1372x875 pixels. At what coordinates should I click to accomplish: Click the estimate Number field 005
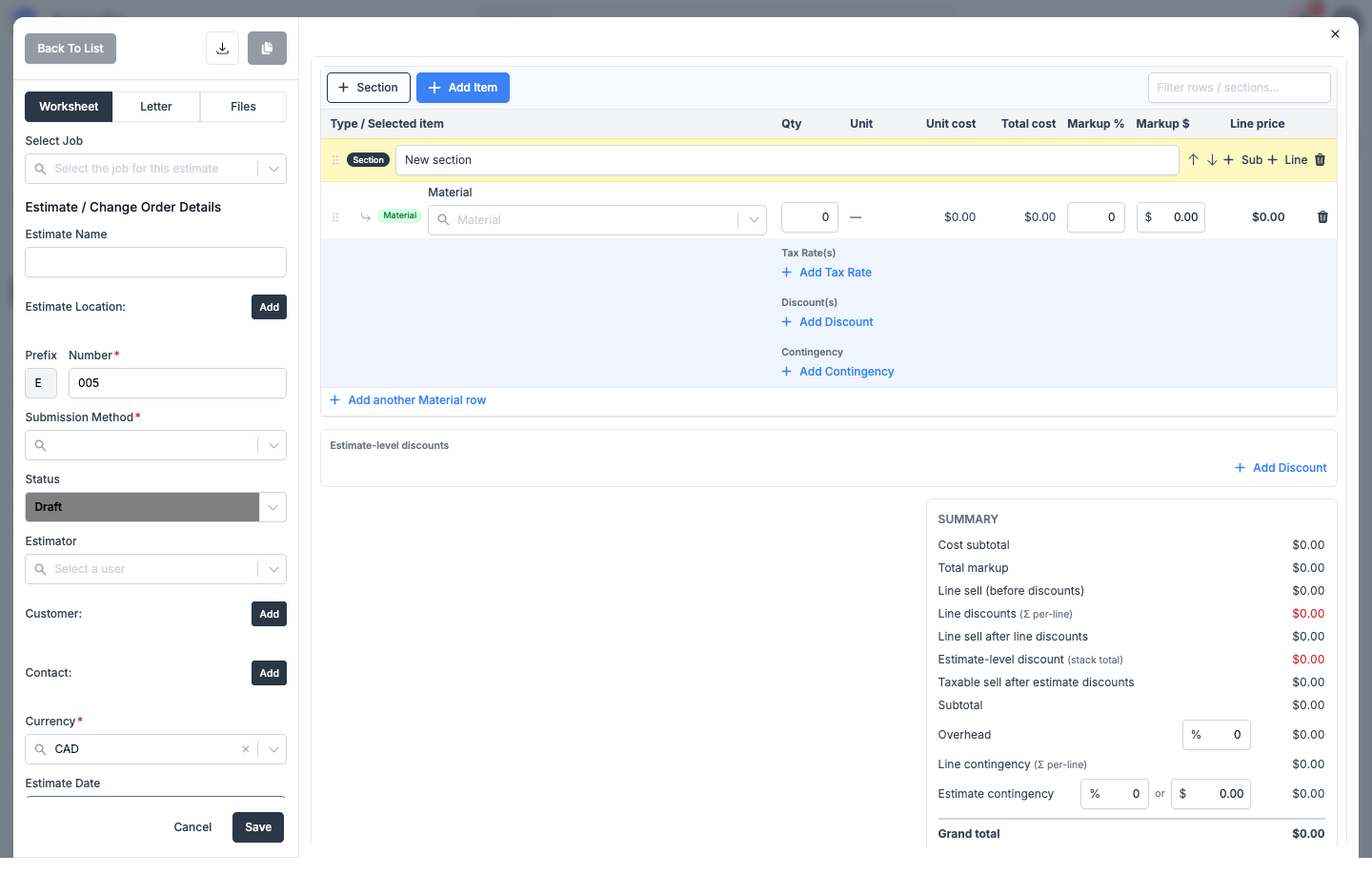177,383
